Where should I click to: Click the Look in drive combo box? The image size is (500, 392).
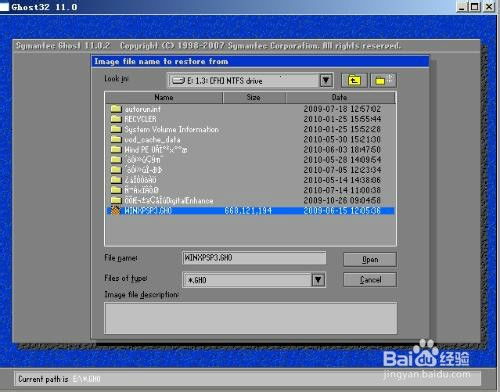[x=250, y=80]
